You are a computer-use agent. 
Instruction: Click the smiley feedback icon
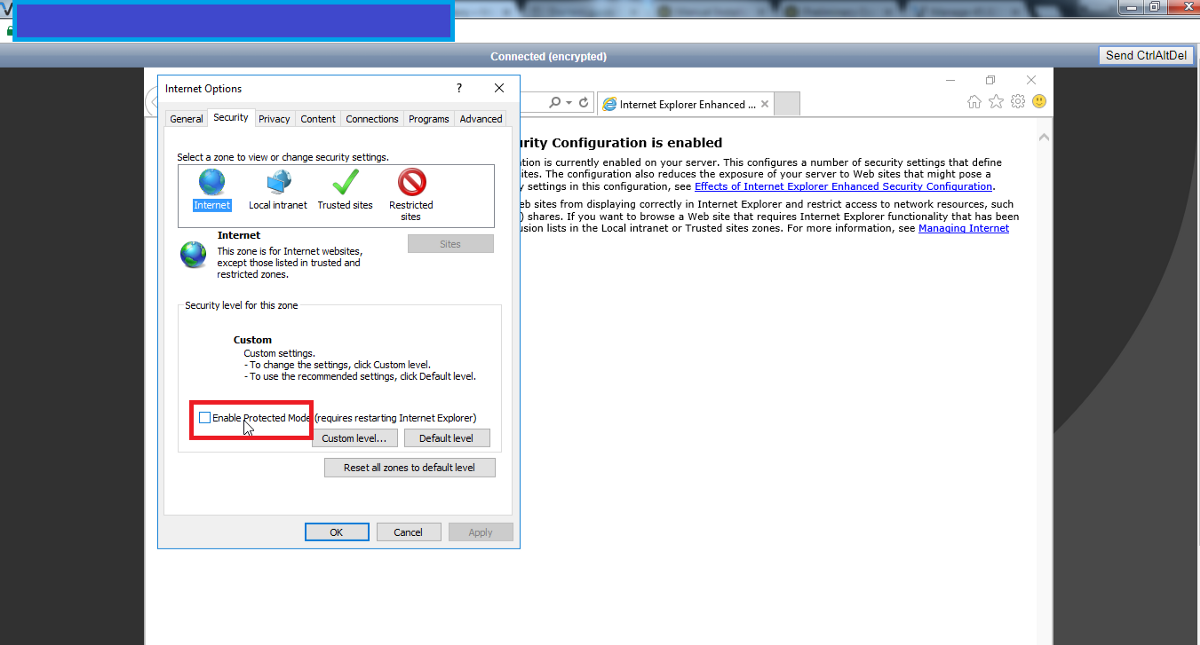(x=1039, y=102)
